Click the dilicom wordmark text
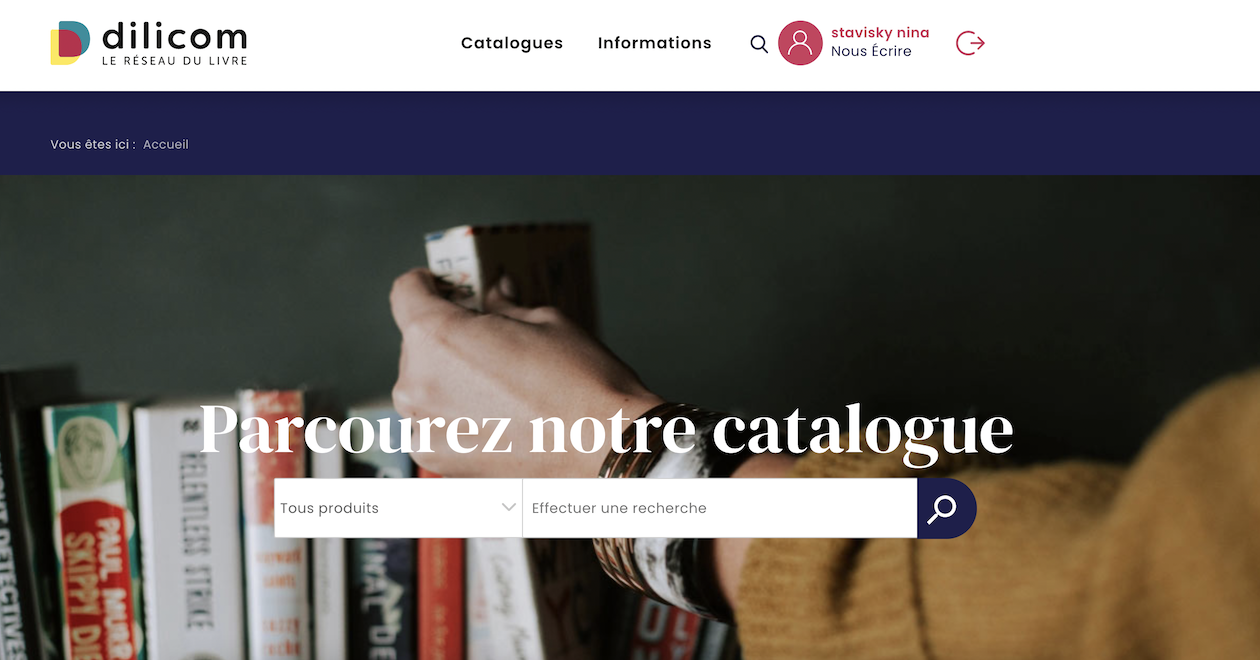 [174, 37]
